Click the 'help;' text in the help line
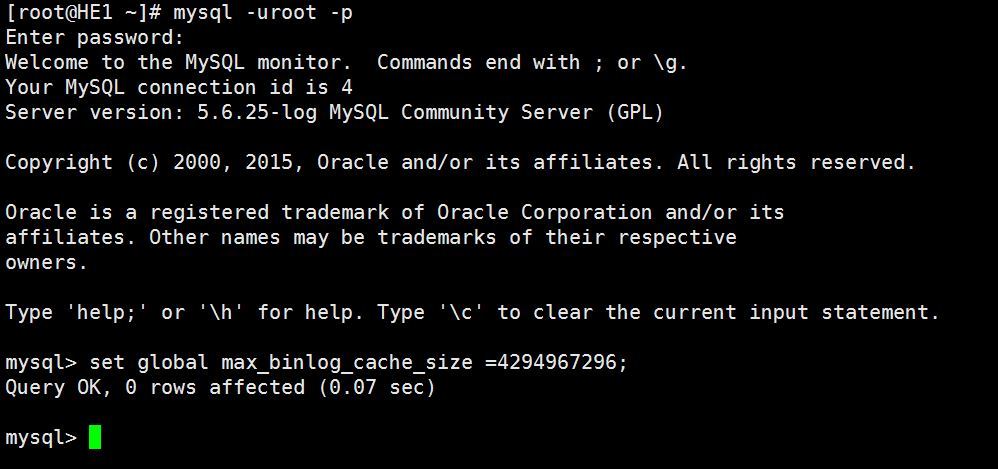Image resolution: width=998 pixels, height=469 pixels. (106, 312)
